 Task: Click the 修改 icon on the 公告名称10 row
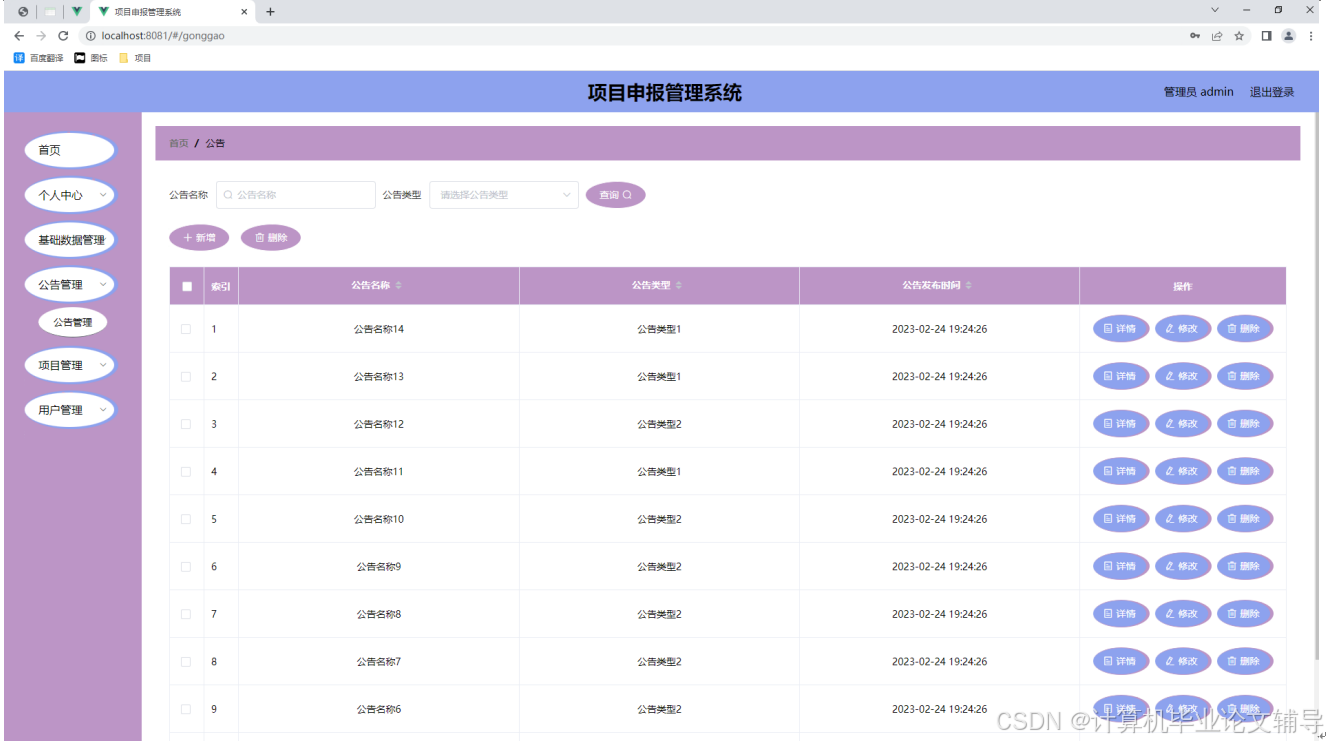1183,518
